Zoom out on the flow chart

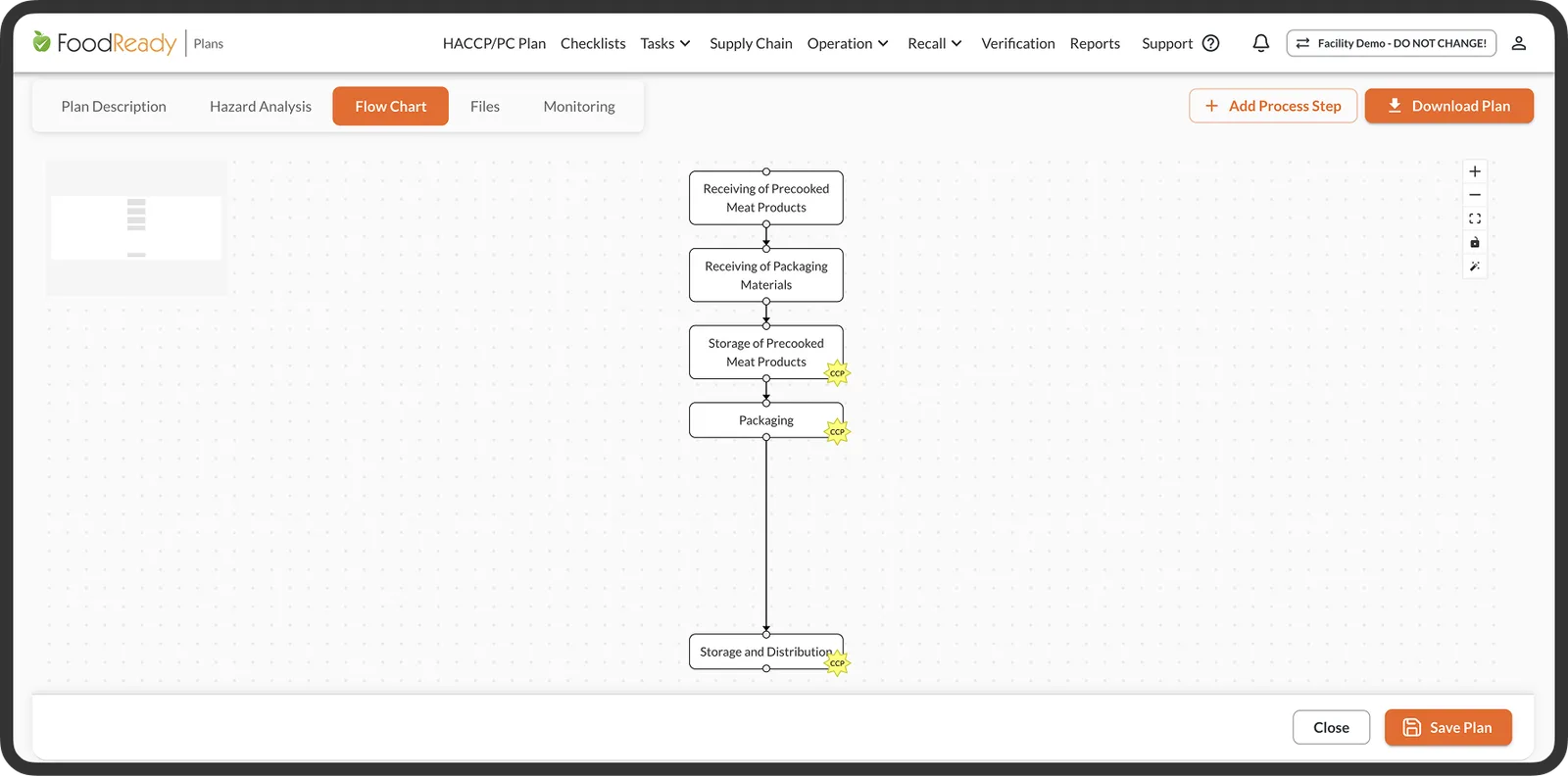(x=1475, y=195)
